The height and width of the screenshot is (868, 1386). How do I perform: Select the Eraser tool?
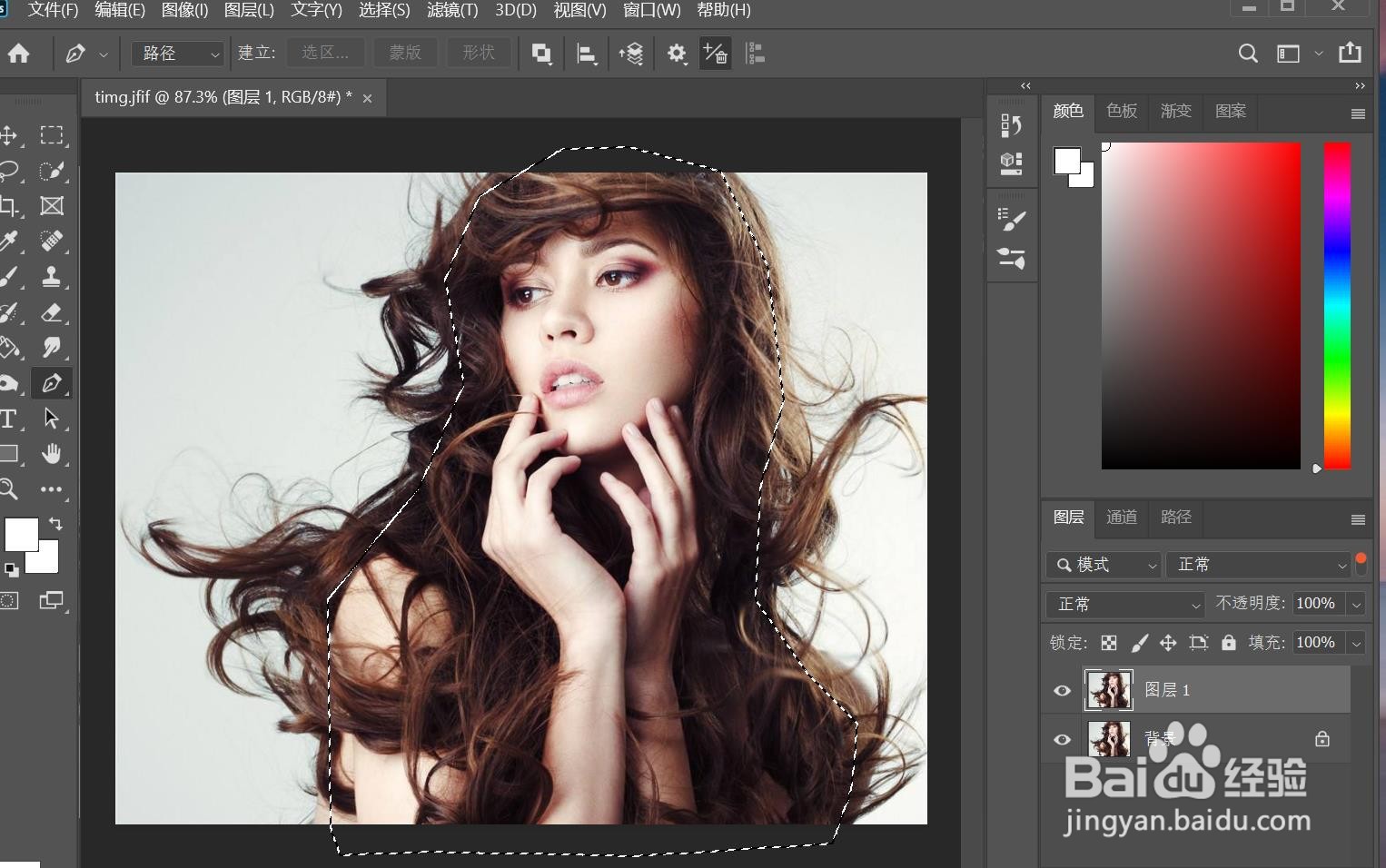(x=52, y=312)
